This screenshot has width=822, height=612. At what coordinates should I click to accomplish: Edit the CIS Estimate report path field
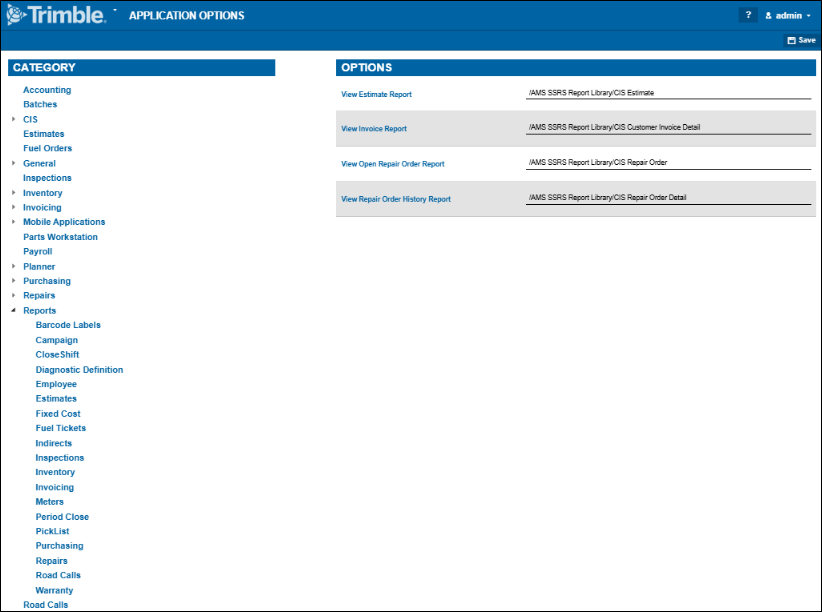tap(668, 90)
